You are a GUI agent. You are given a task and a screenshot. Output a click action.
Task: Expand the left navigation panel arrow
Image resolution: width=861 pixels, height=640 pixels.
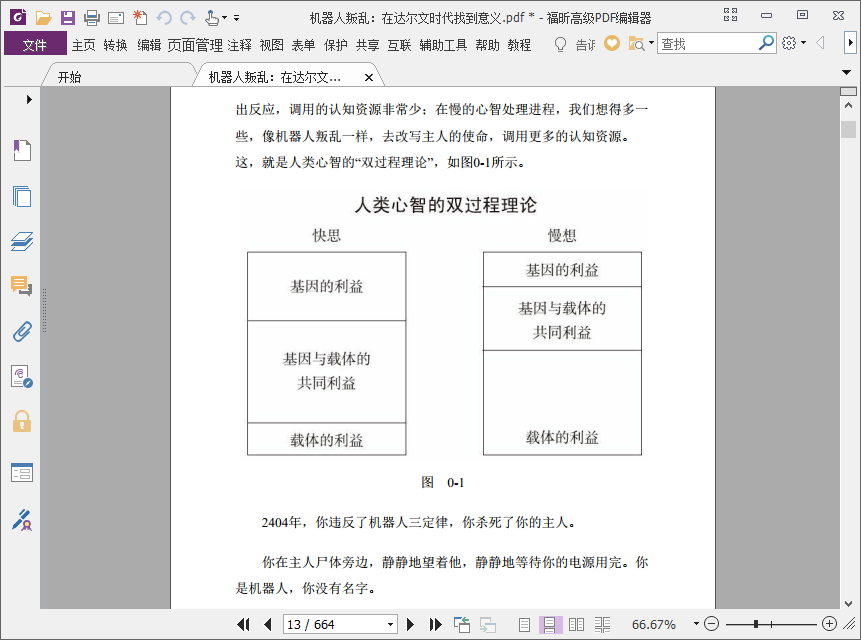click(29, 99)
